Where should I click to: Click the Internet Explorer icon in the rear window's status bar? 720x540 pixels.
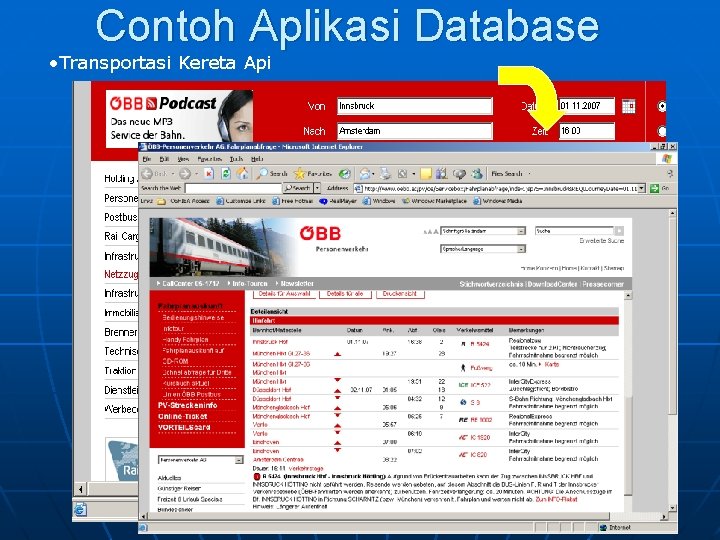point(80,509)
